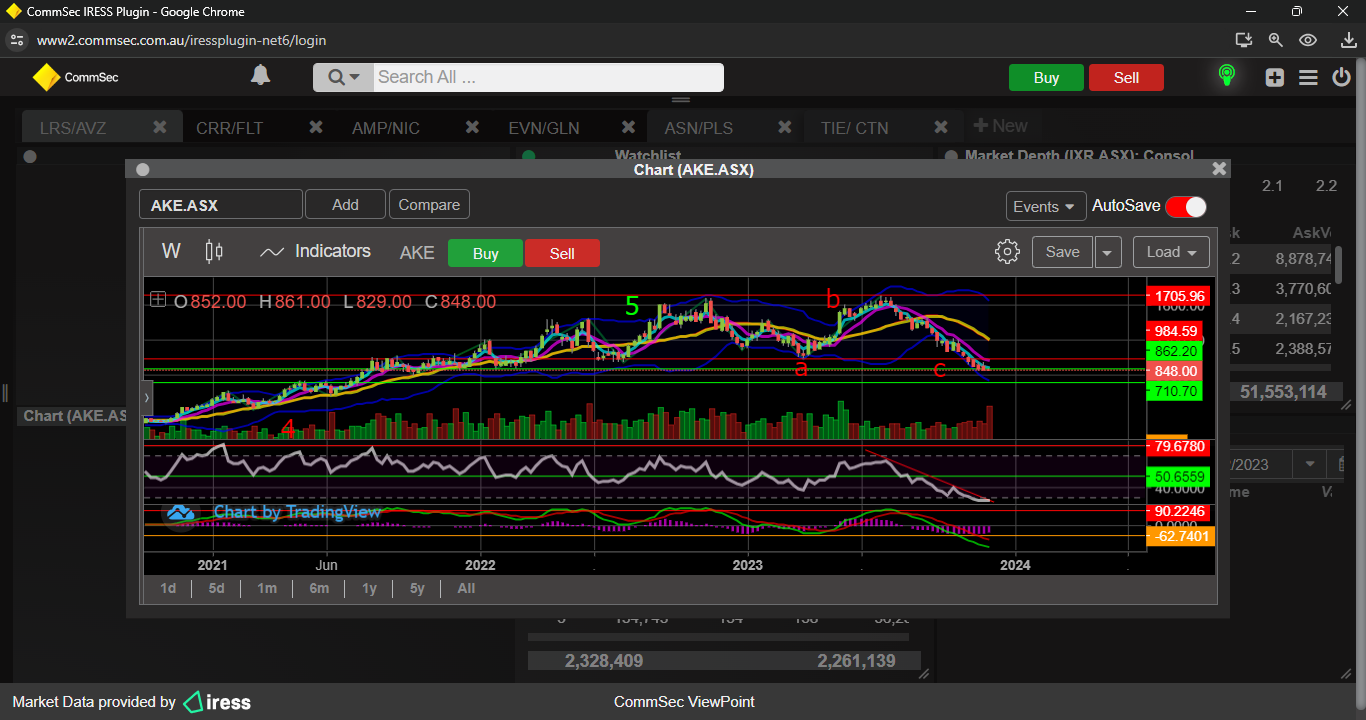Open the Events dropdown

tap(1046, 206)
